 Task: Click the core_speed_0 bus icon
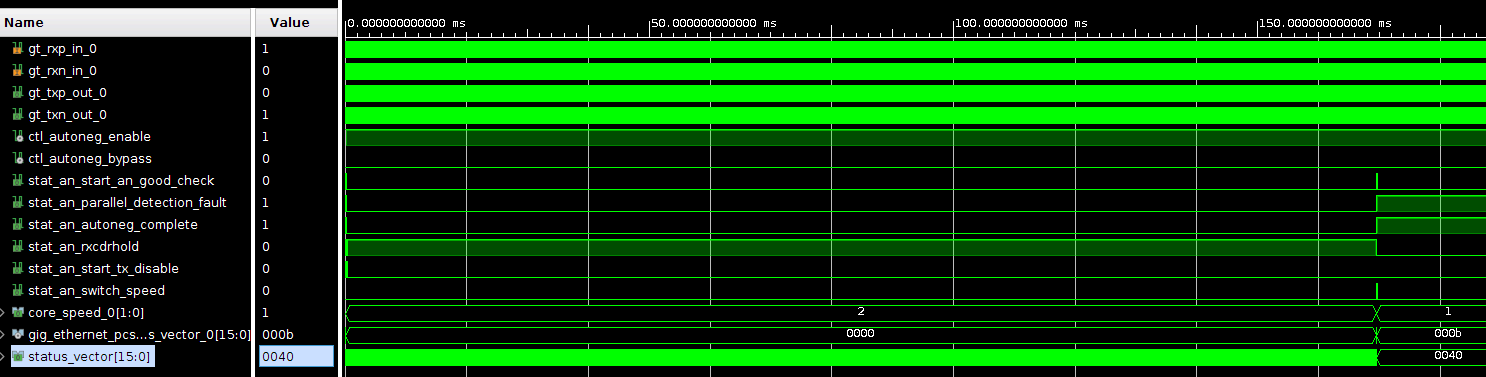pyautogui.click(x=18, y=312)
